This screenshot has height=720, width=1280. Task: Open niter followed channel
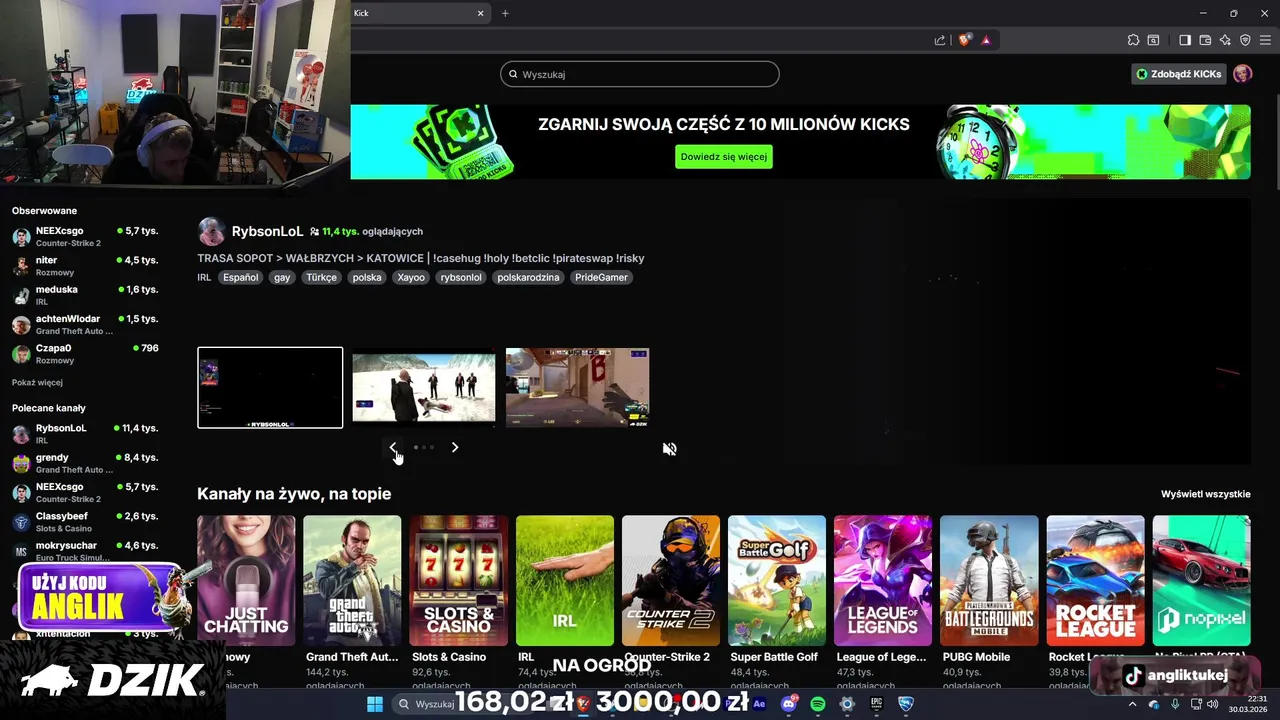pos(86,265)
